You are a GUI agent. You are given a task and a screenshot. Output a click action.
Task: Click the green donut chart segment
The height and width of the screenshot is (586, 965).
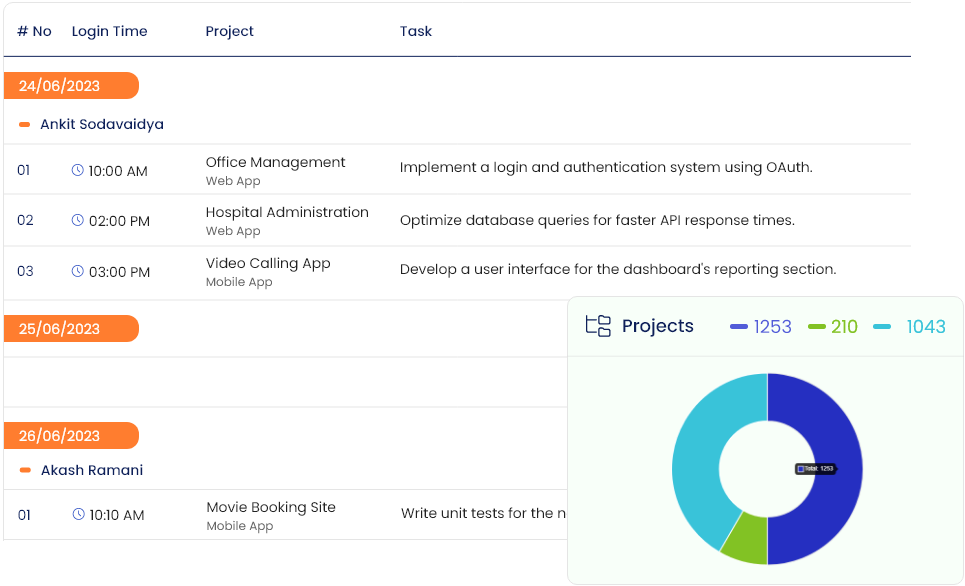click(x=748, y=539)
